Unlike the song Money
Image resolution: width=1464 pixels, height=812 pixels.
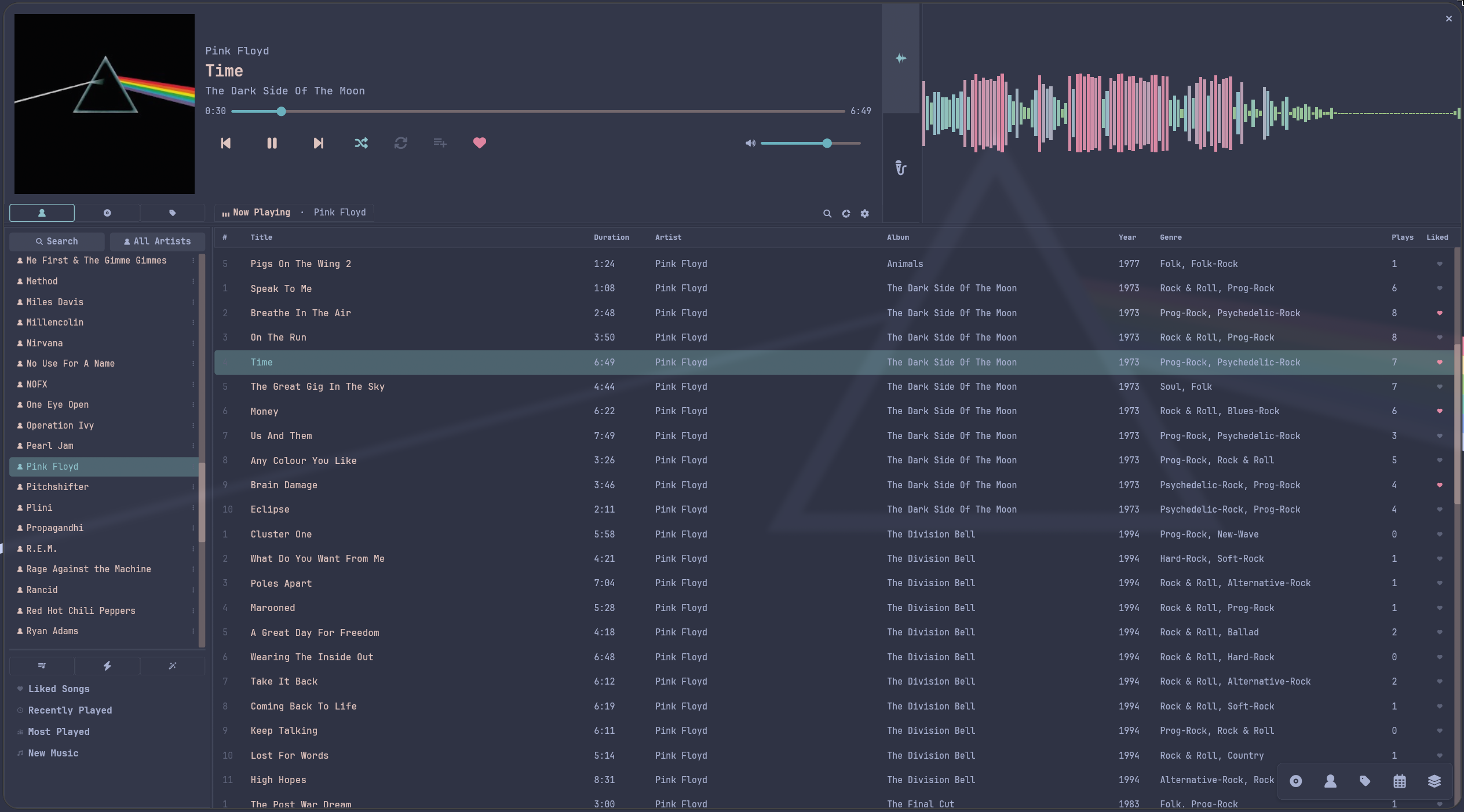click(1440, 411)
